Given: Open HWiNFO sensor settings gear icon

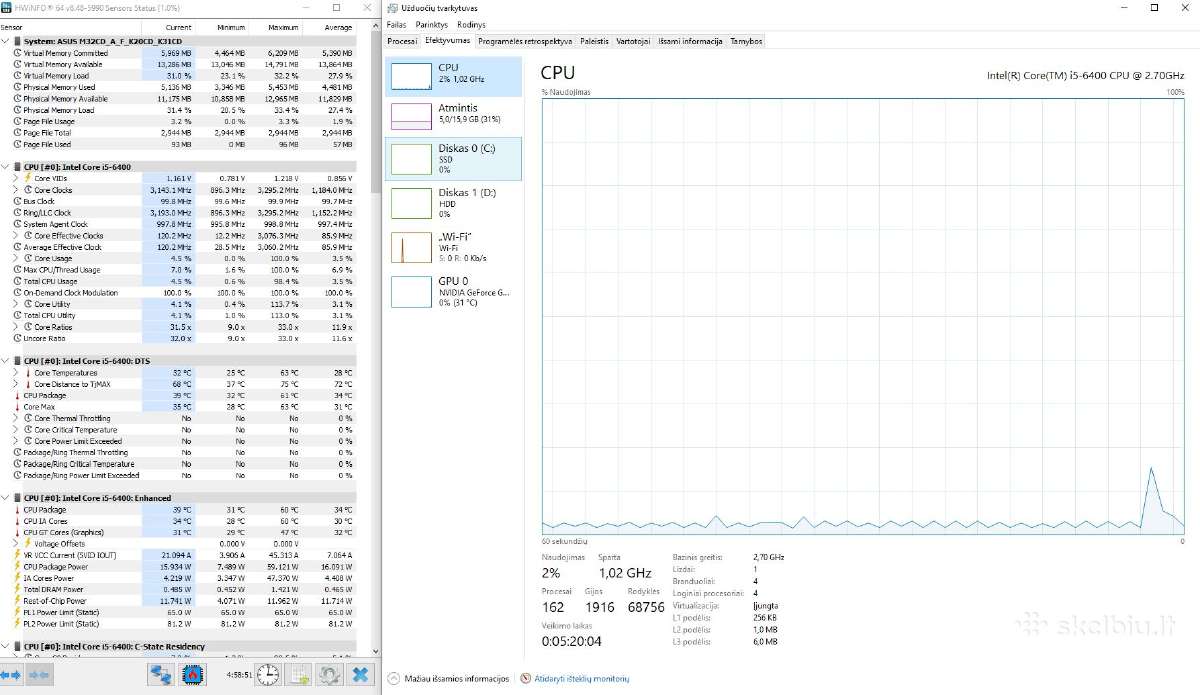Looking at the screenshot, I should (x=330, y=674).
